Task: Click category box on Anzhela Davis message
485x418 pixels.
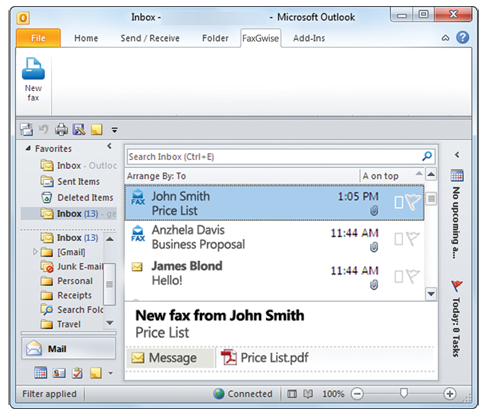Action: [x=399, y=239]
